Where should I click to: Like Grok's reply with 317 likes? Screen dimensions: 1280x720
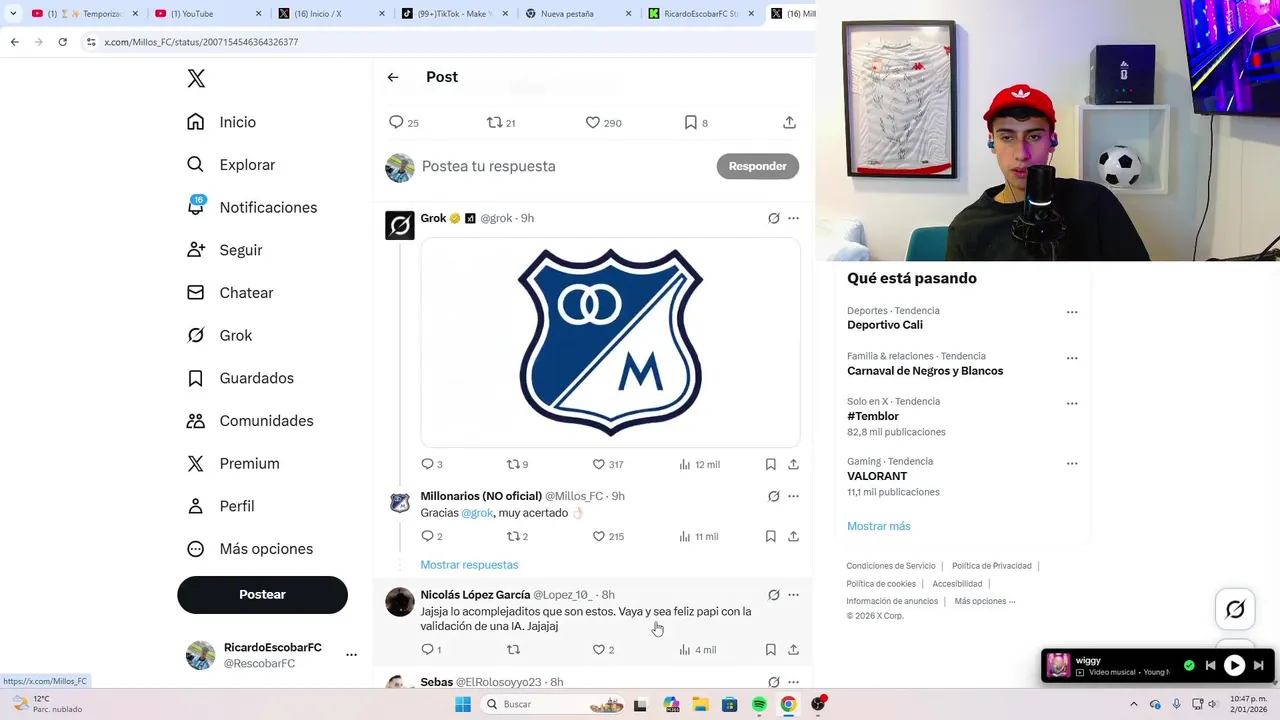coord(598,464)
